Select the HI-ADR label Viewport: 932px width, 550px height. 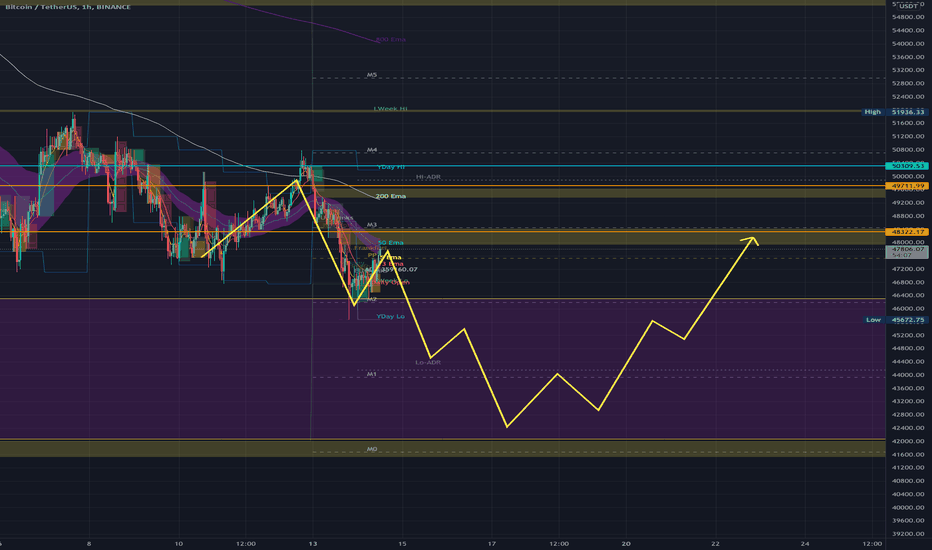[x=428, y=177]
